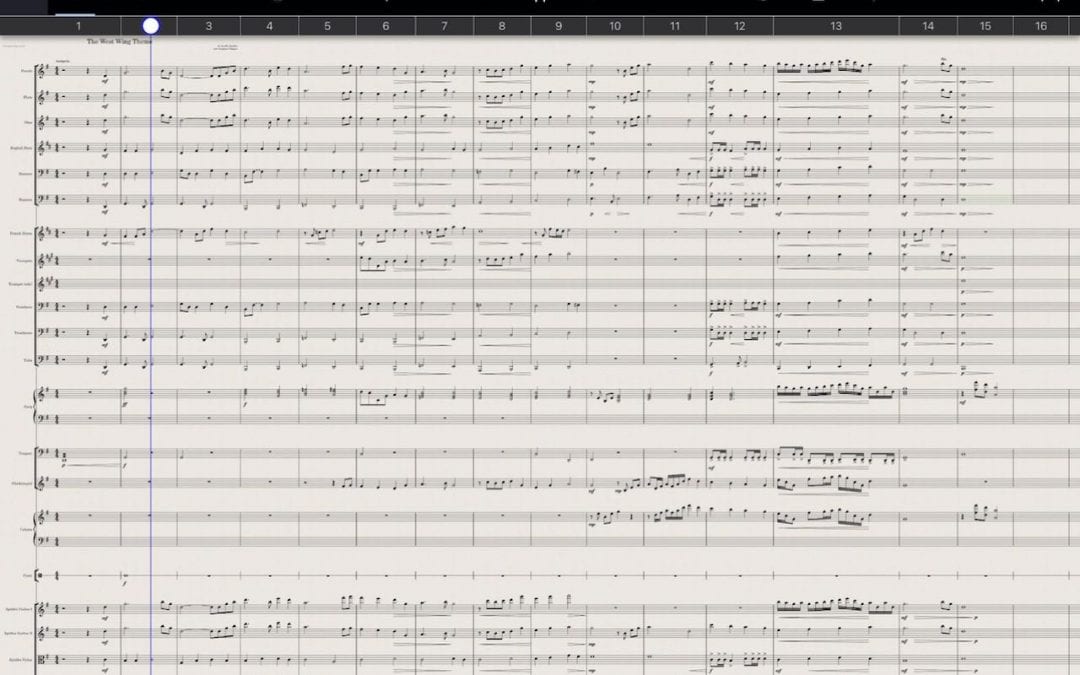
Task: Select the French Horns staff label
Action: 21,234
